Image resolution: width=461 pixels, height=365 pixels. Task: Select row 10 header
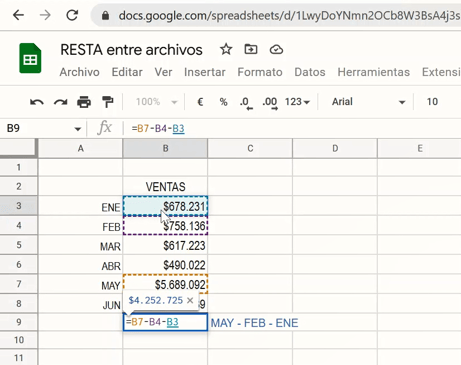tap(19, 340)
